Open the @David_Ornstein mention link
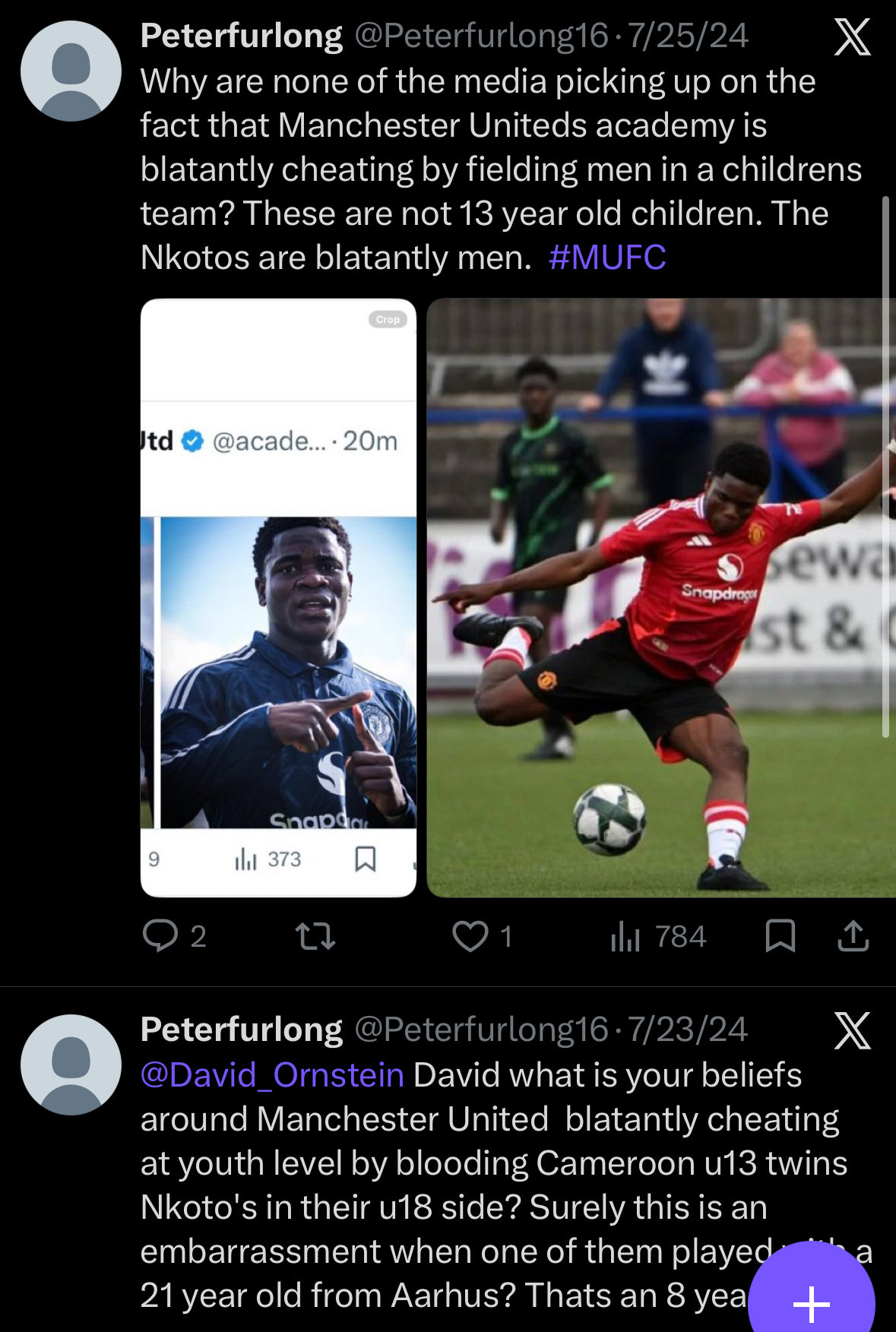This screenshot has height=1332, width=896. (x=272, y=1075)
